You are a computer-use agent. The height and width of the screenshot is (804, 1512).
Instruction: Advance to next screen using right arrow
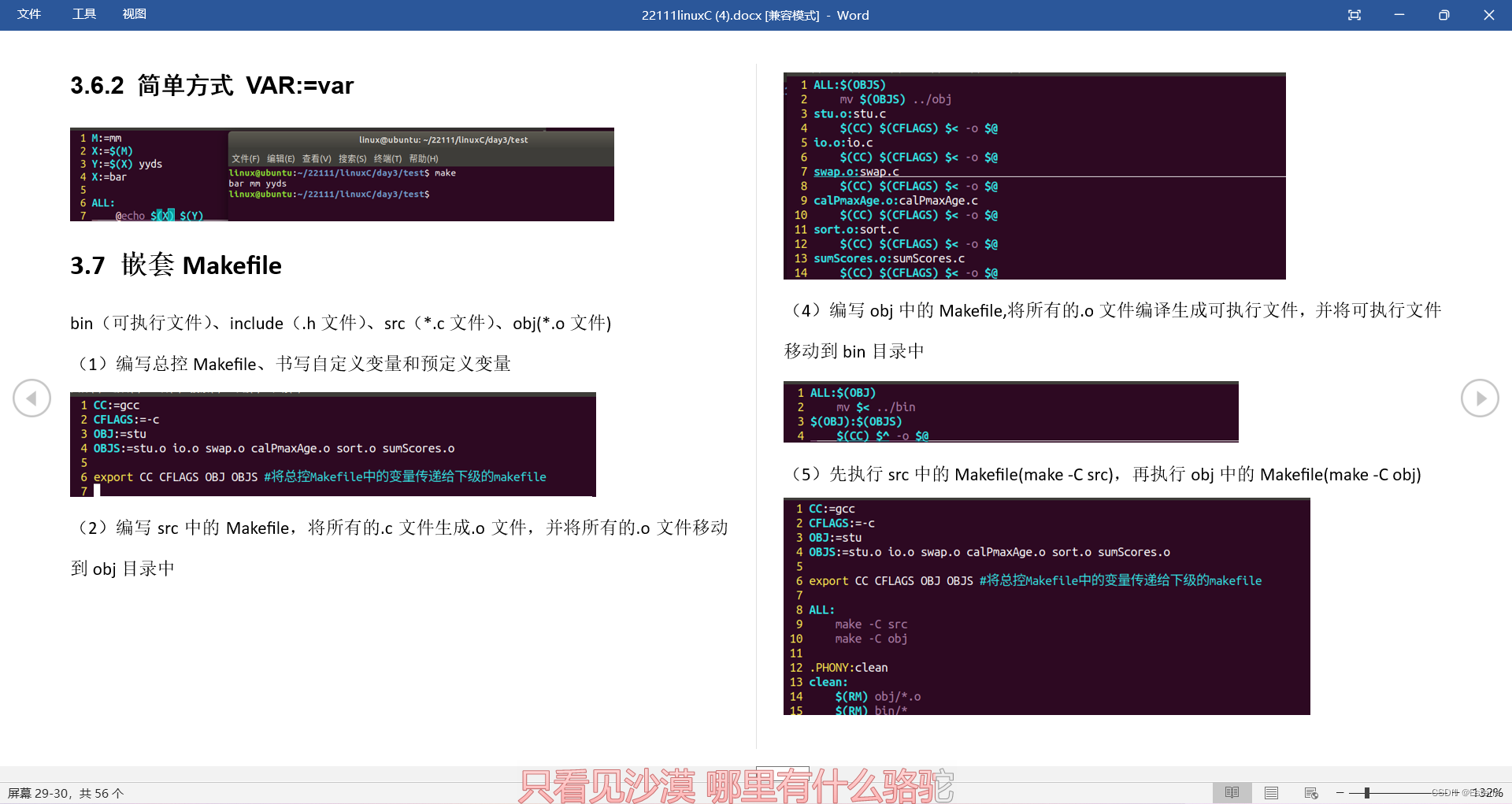[x=1480, y=398]
